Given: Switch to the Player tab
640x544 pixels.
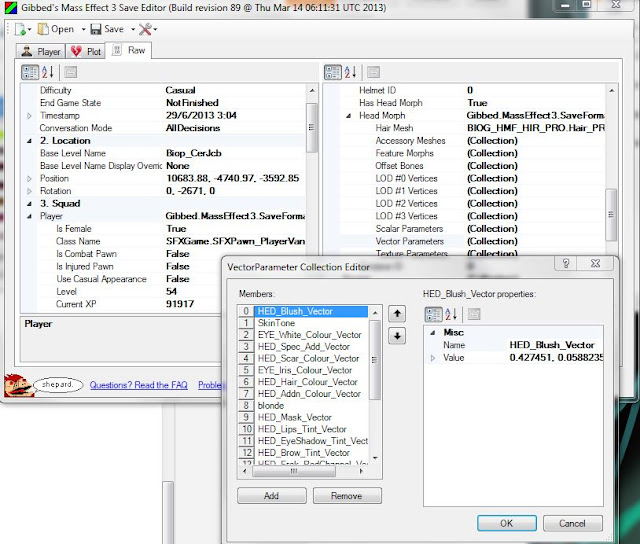Looking at the screenshot, I should pos(41,51).
